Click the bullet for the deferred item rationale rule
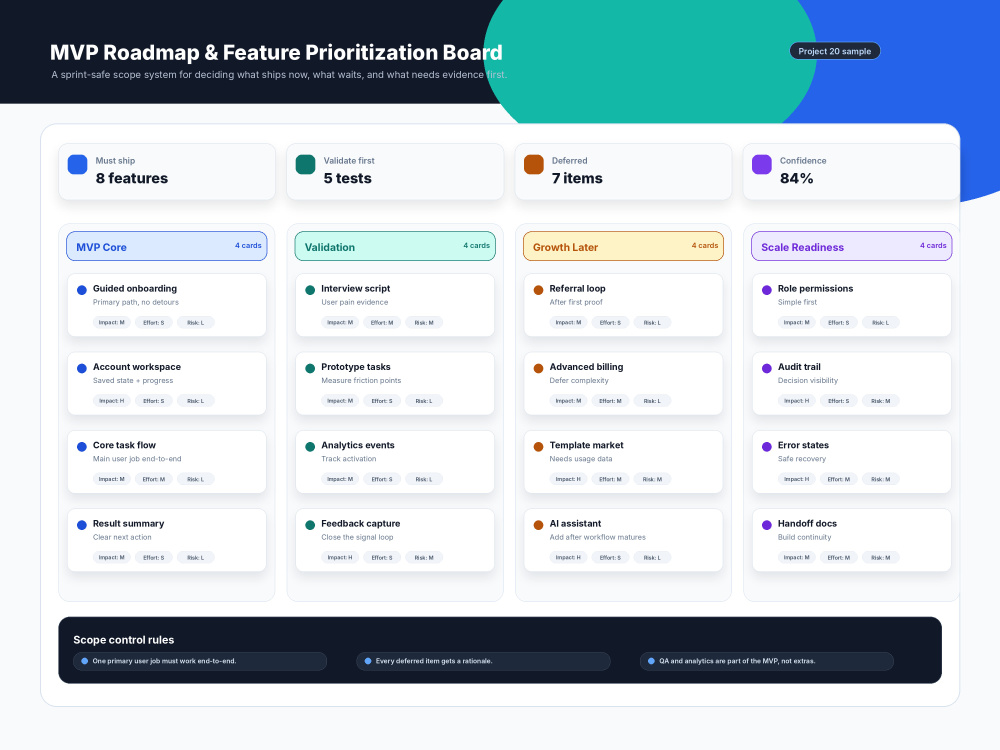 coord(368,661)
